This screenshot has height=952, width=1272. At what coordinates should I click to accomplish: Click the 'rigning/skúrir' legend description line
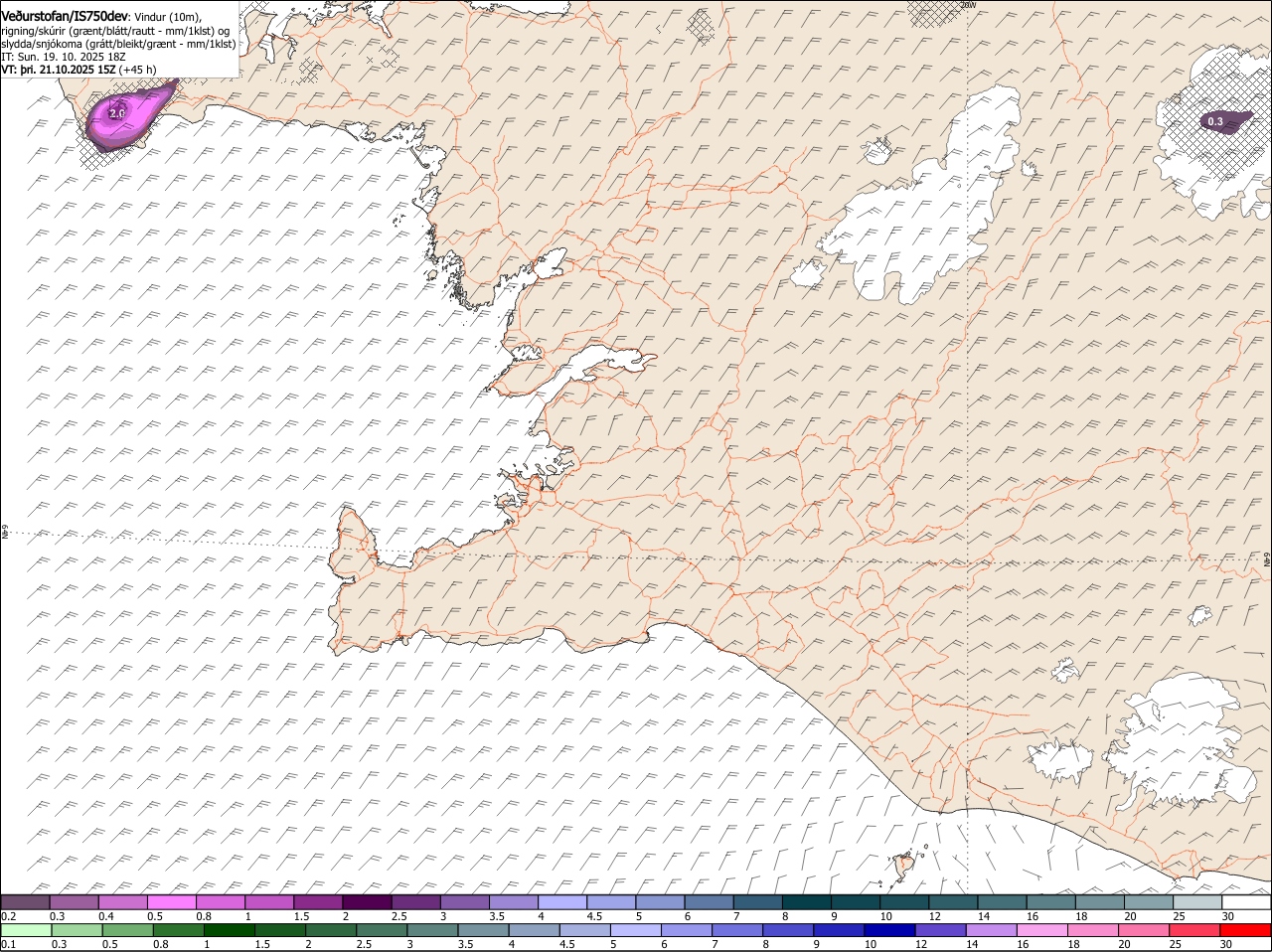coord(117,31)
